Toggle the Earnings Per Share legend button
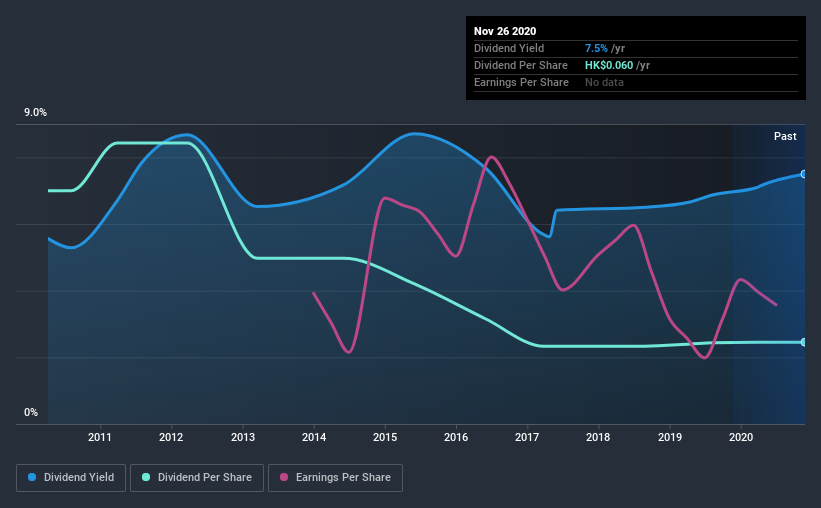This screenshot has height=508, width=821. point(335,478)
